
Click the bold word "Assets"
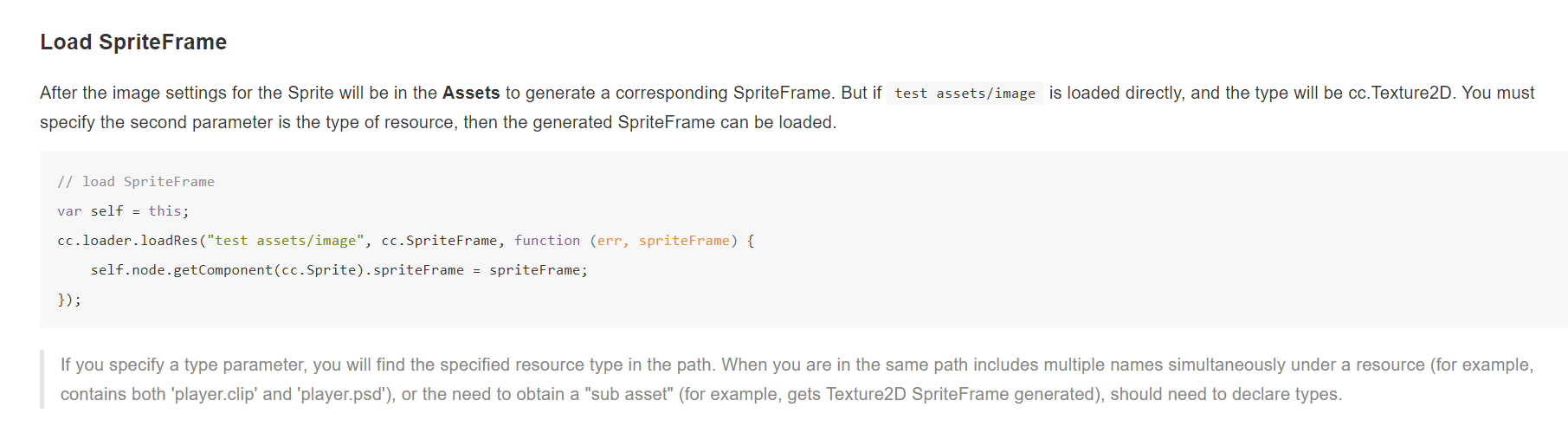(x=471, y=93)
